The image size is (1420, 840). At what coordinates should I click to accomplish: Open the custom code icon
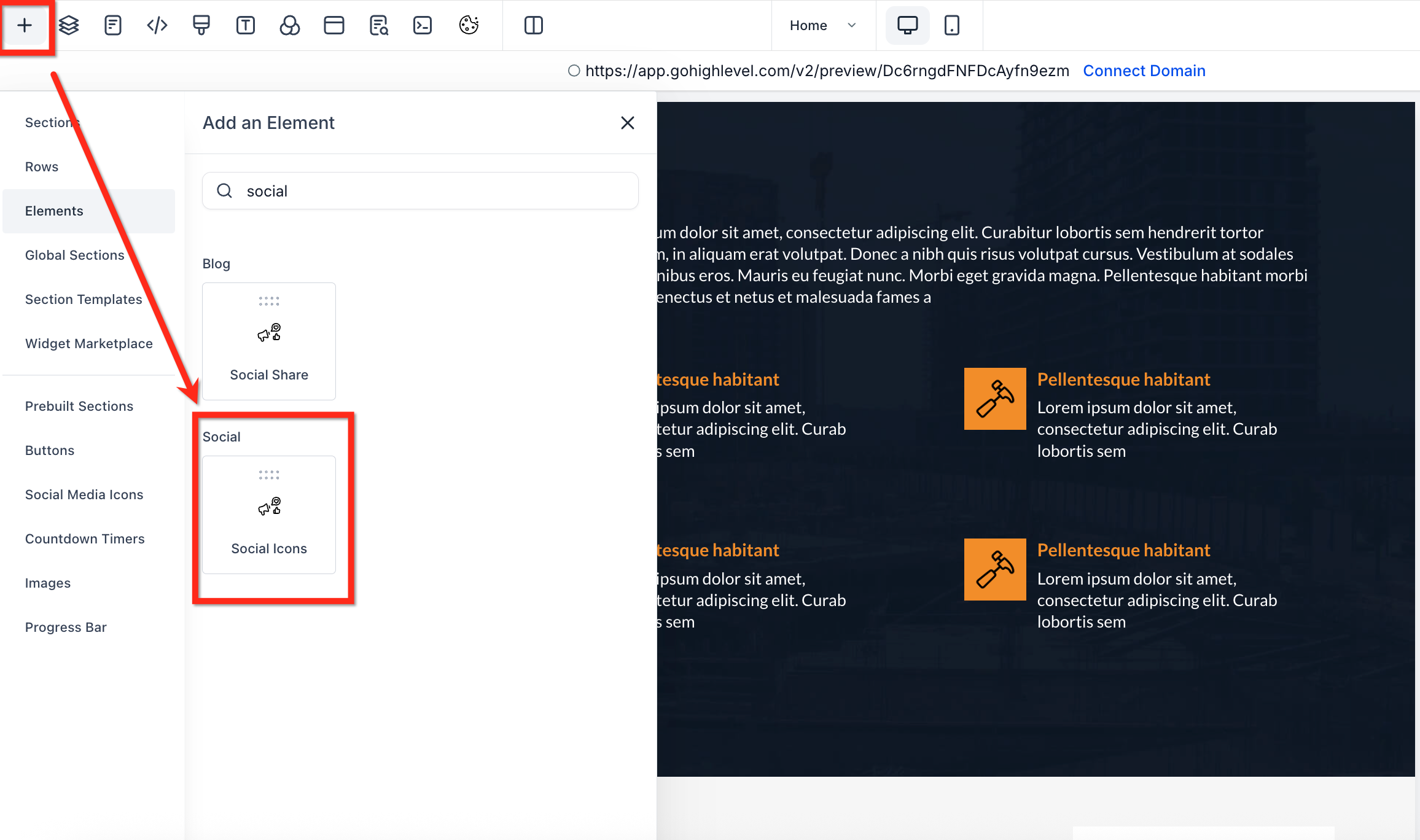157,25
